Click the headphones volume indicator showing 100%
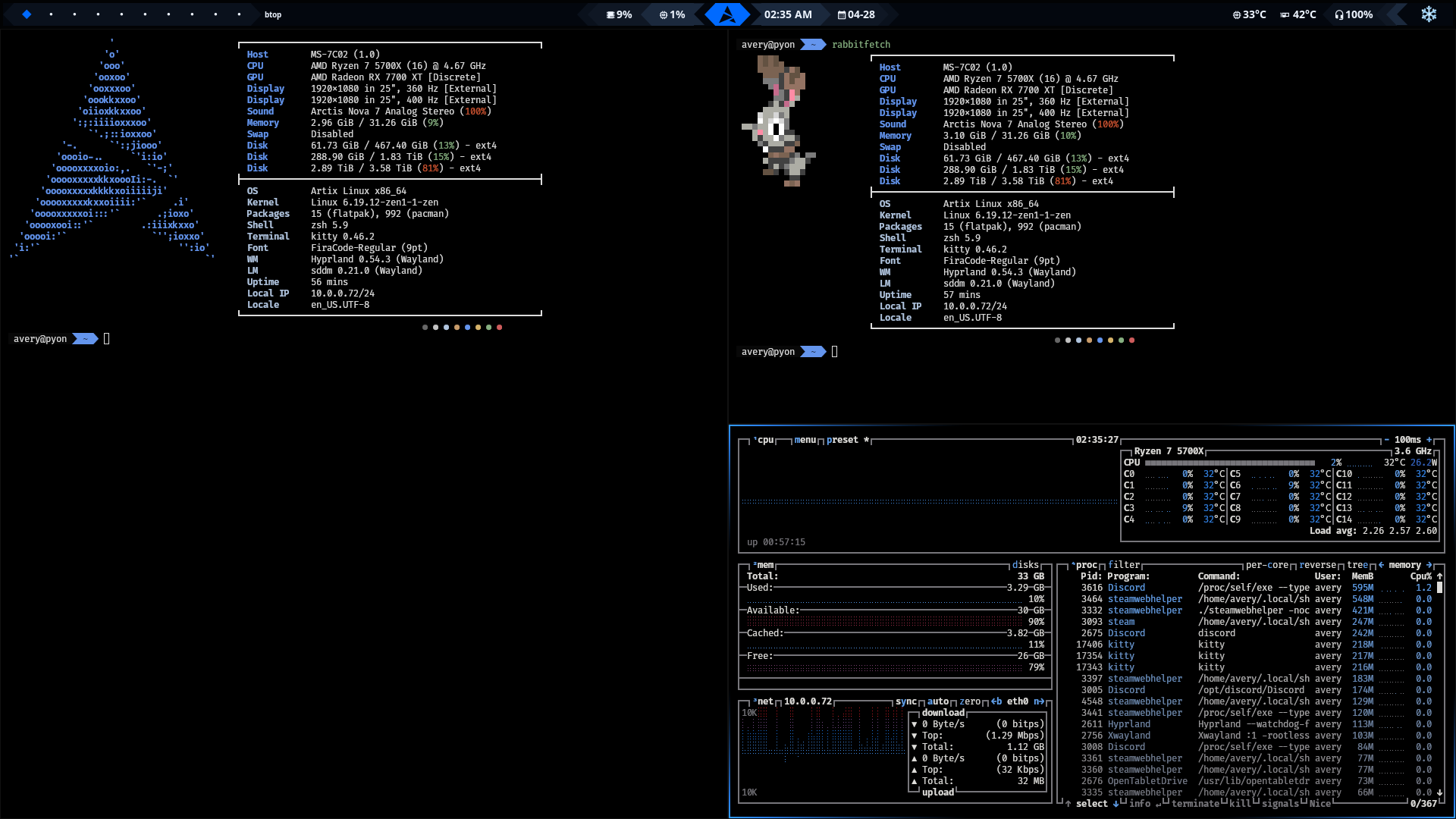The height and width of the screenshot is (819, 1456). click(1354, 14)
